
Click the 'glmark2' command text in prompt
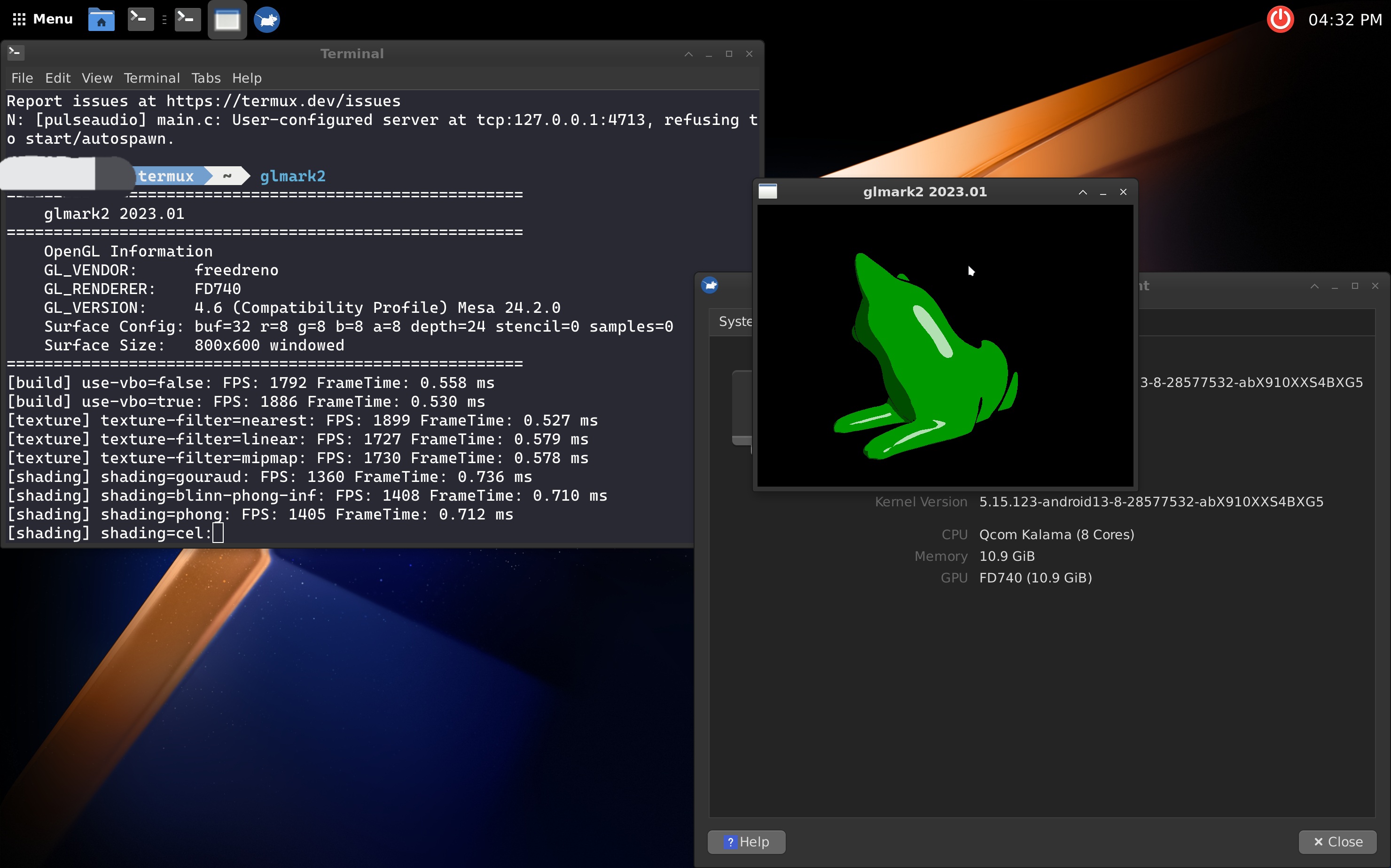[x=292, y=176]
